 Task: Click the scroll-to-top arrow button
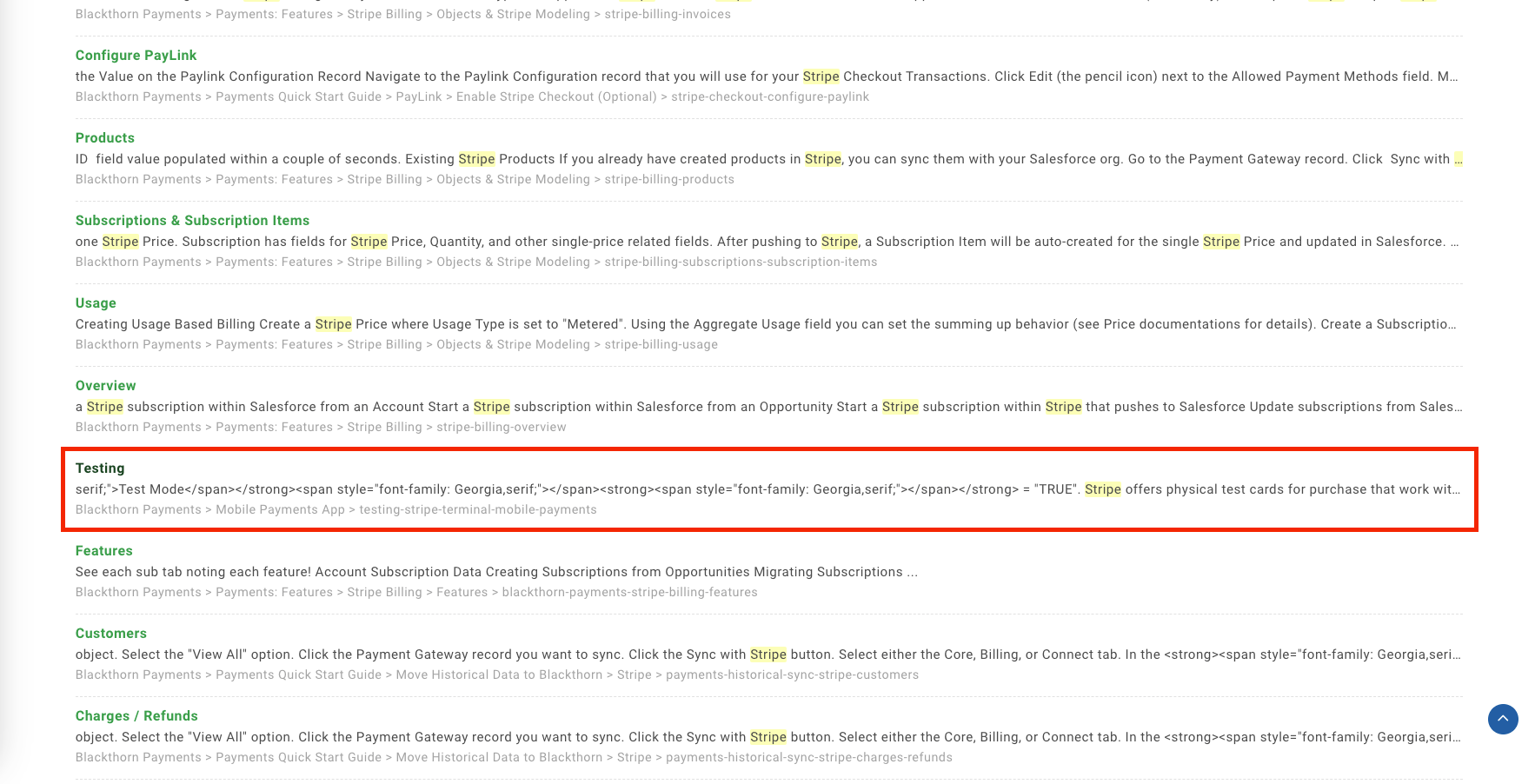(x=1503, y=719)
